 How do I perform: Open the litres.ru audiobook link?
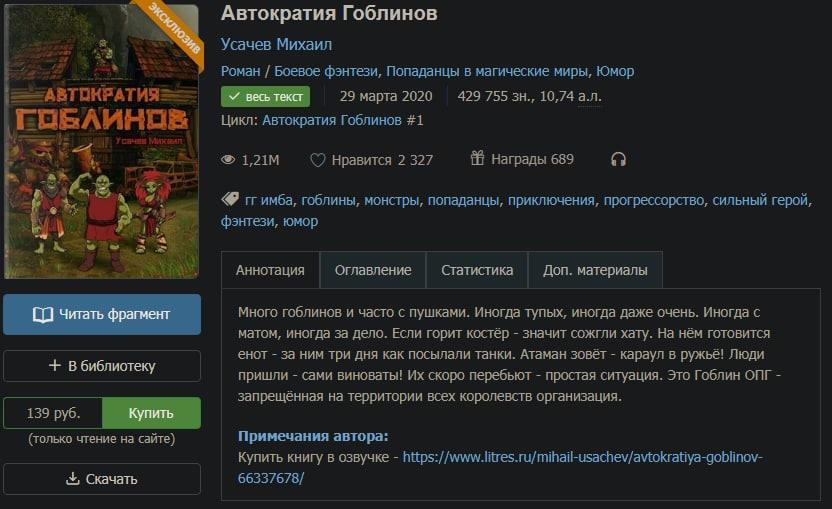(500, 467)
